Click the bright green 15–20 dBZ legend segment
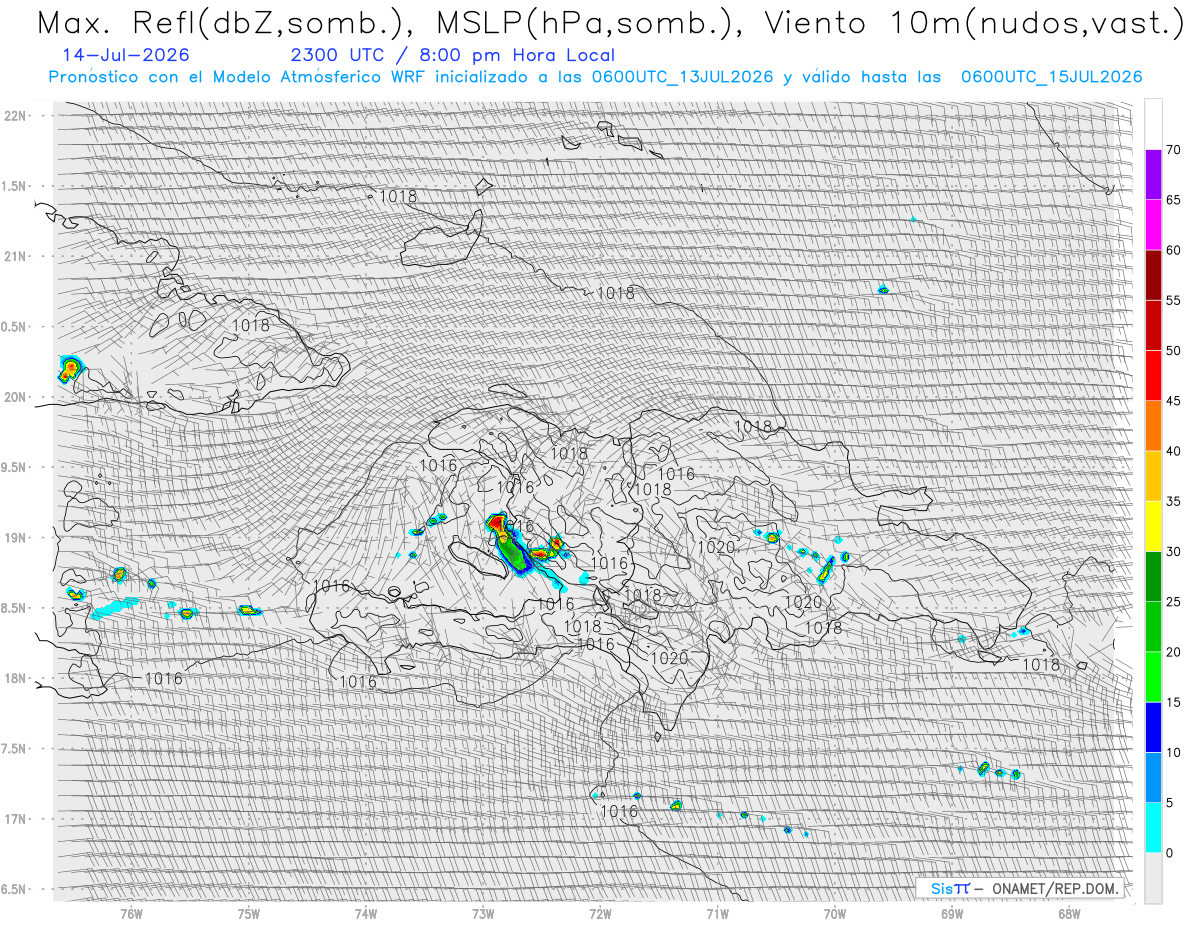Image resolution: width=1200 pixels, height=927 pixels. pyautogui.click(x=1153, y=677)
